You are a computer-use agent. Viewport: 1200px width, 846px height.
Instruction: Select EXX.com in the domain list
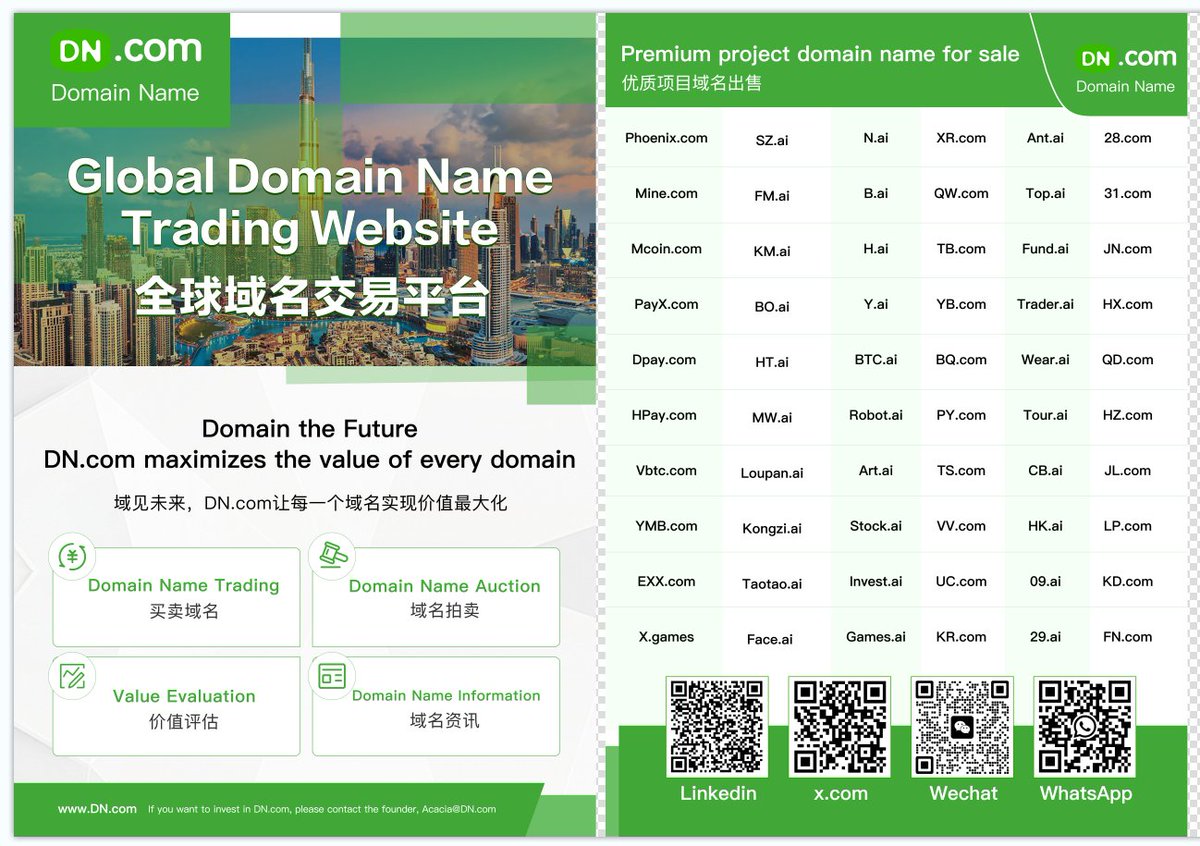(666, 581)
